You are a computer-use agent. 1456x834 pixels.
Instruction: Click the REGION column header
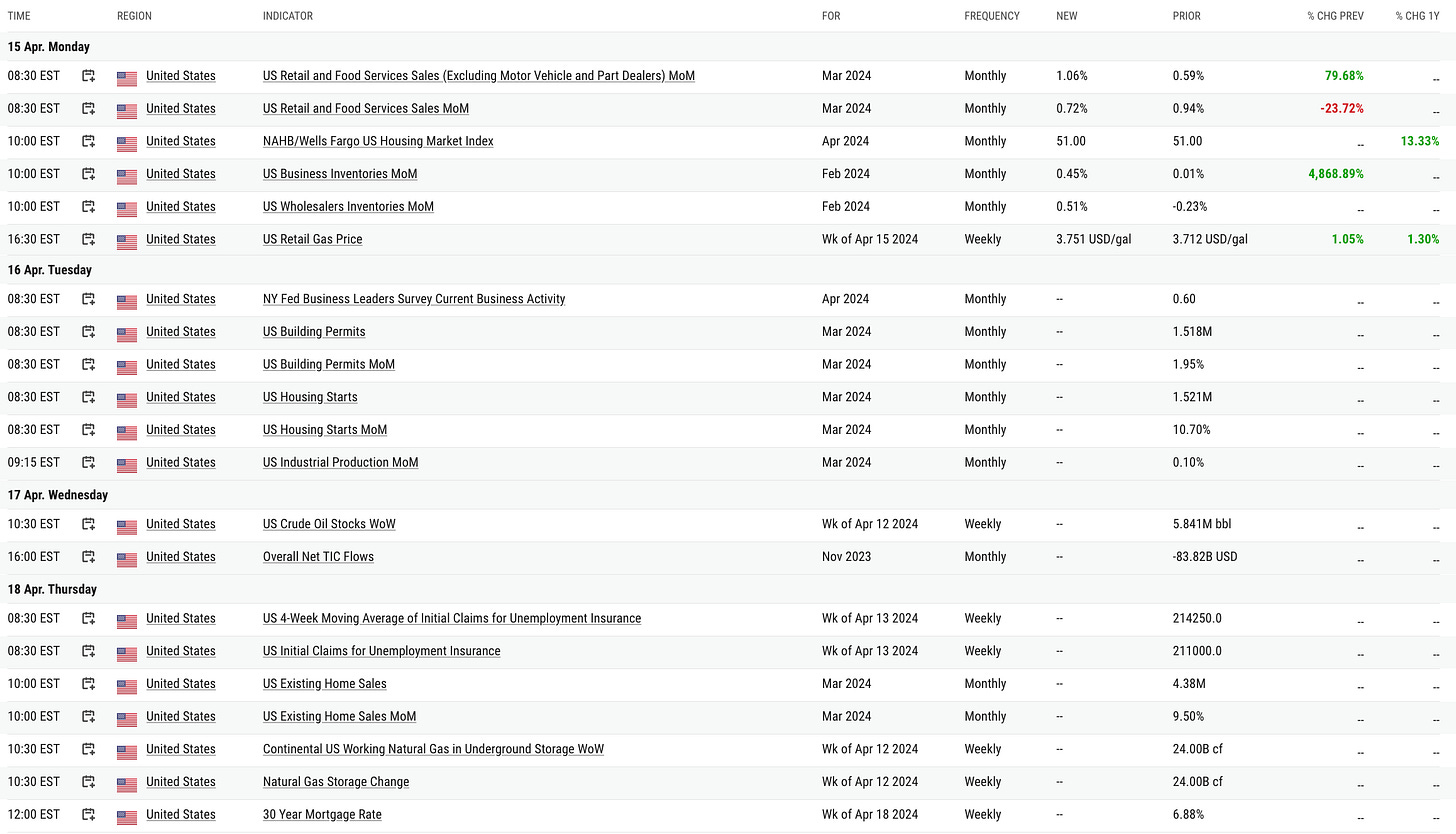tap(135, 16)
